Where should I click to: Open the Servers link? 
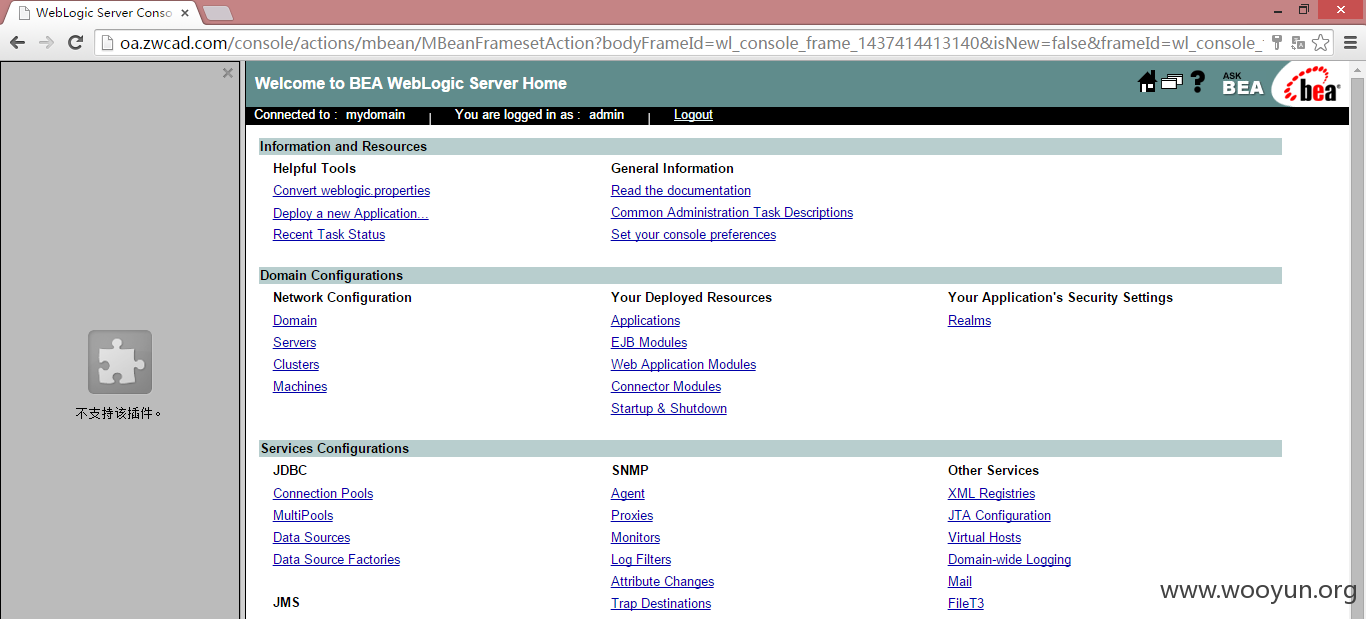click(294, 342)
